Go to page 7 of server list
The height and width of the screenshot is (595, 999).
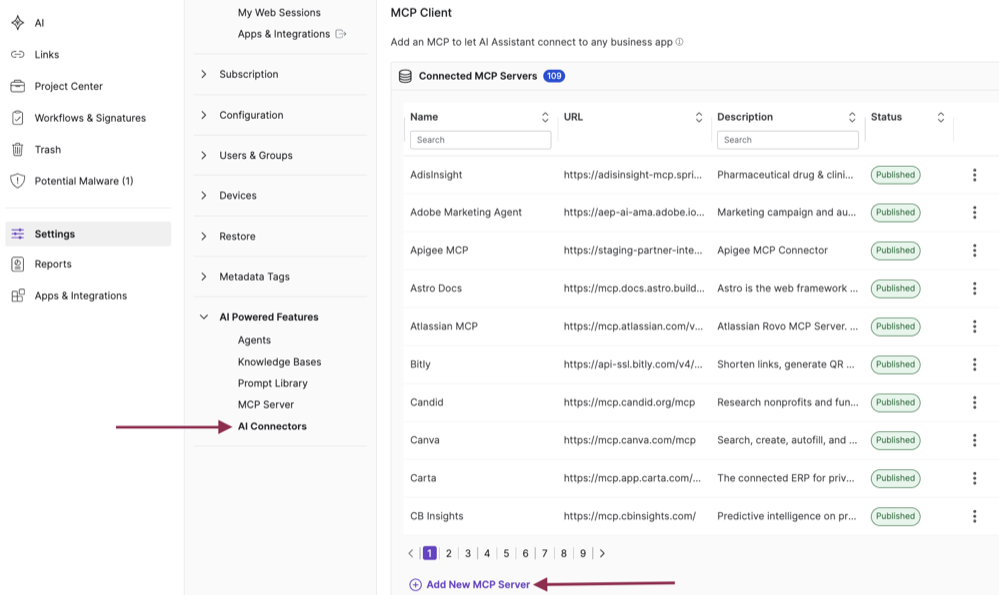(x=544, y=553)
